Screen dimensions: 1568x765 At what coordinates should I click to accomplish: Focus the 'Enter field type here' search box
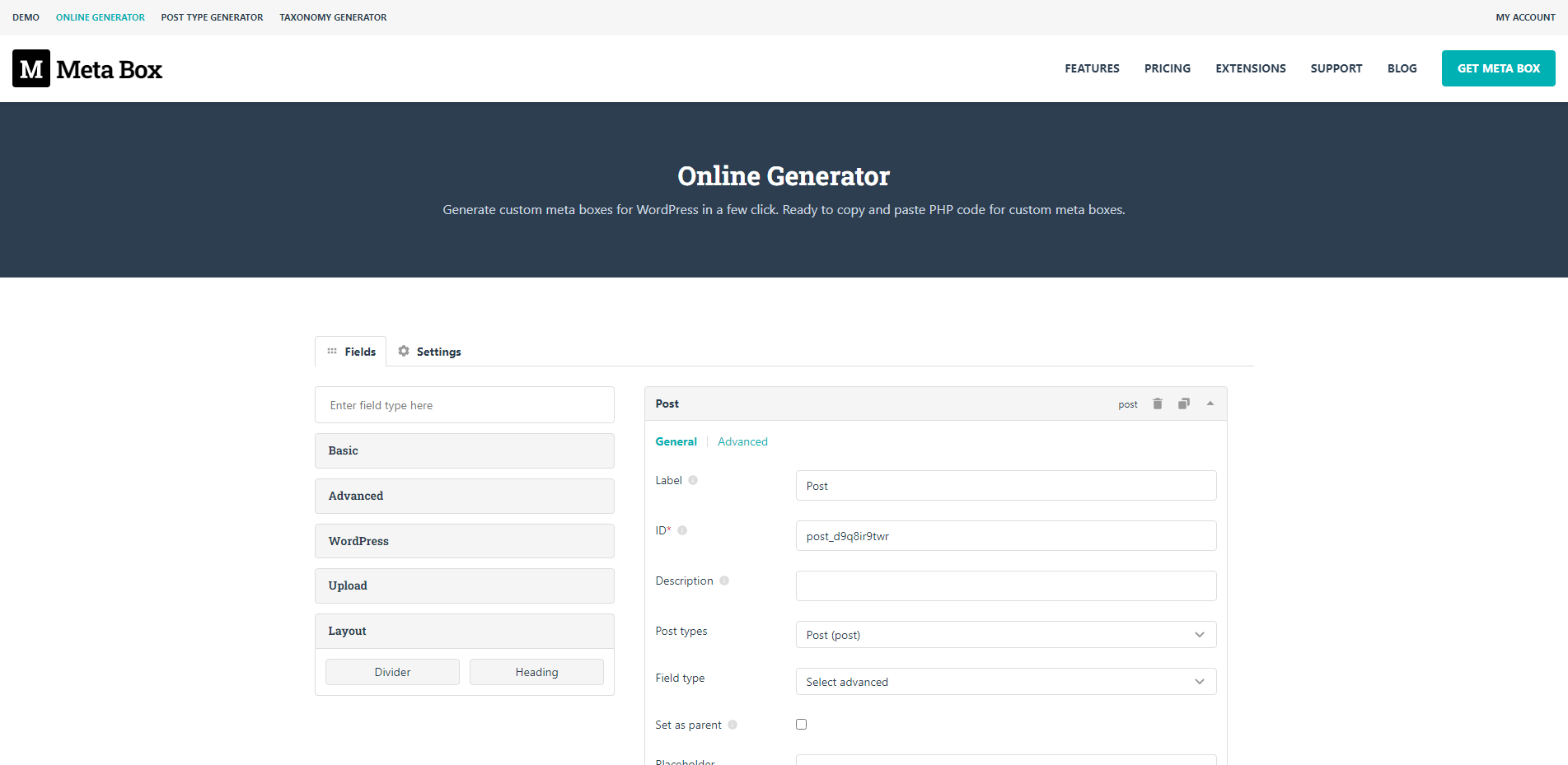tap(465, 405)
